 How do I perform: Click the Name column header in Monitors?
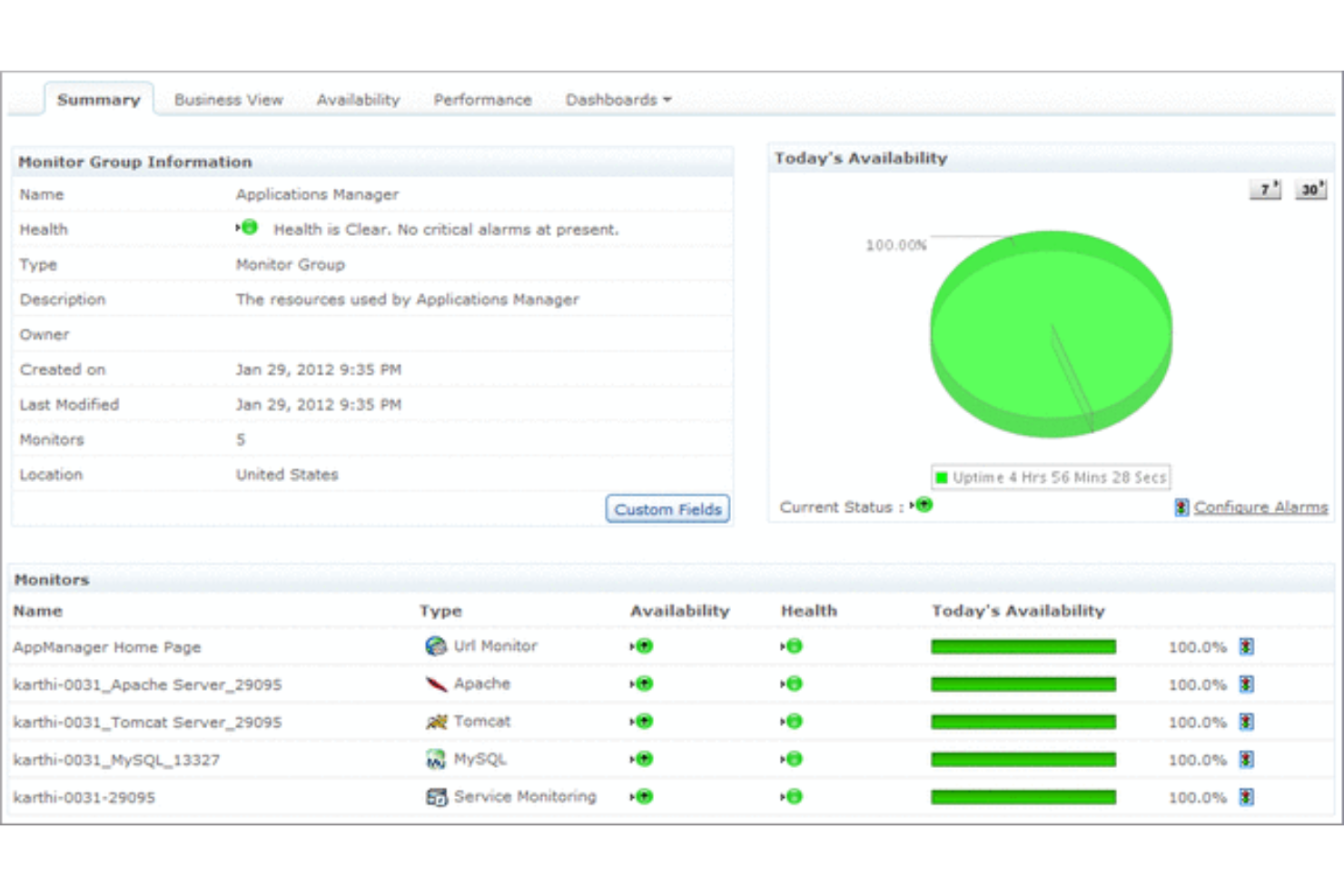click(x=38, y=612)
